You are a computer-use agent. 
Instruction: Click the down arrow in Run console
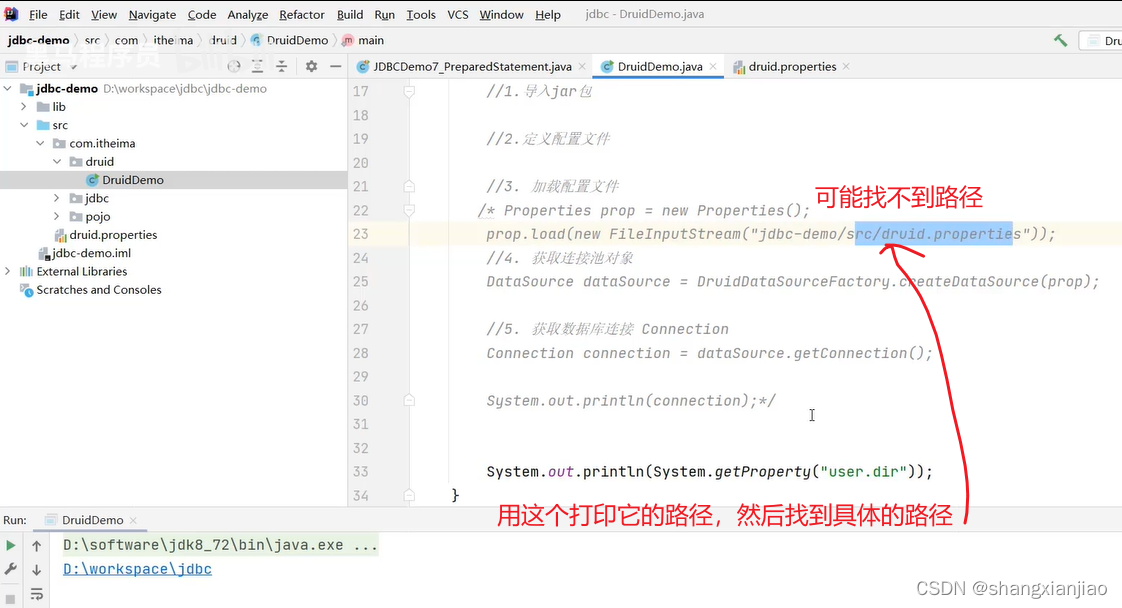(x=36, y=569)
